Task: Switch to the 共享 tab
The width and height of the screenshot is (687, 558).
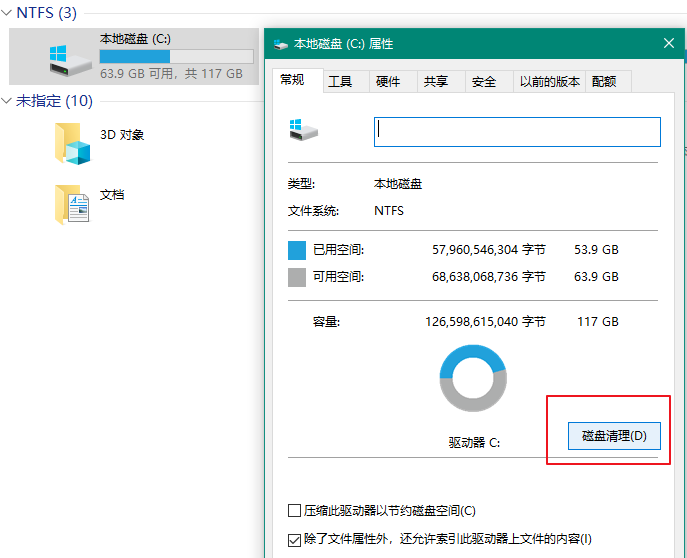Action: (435, 82)
